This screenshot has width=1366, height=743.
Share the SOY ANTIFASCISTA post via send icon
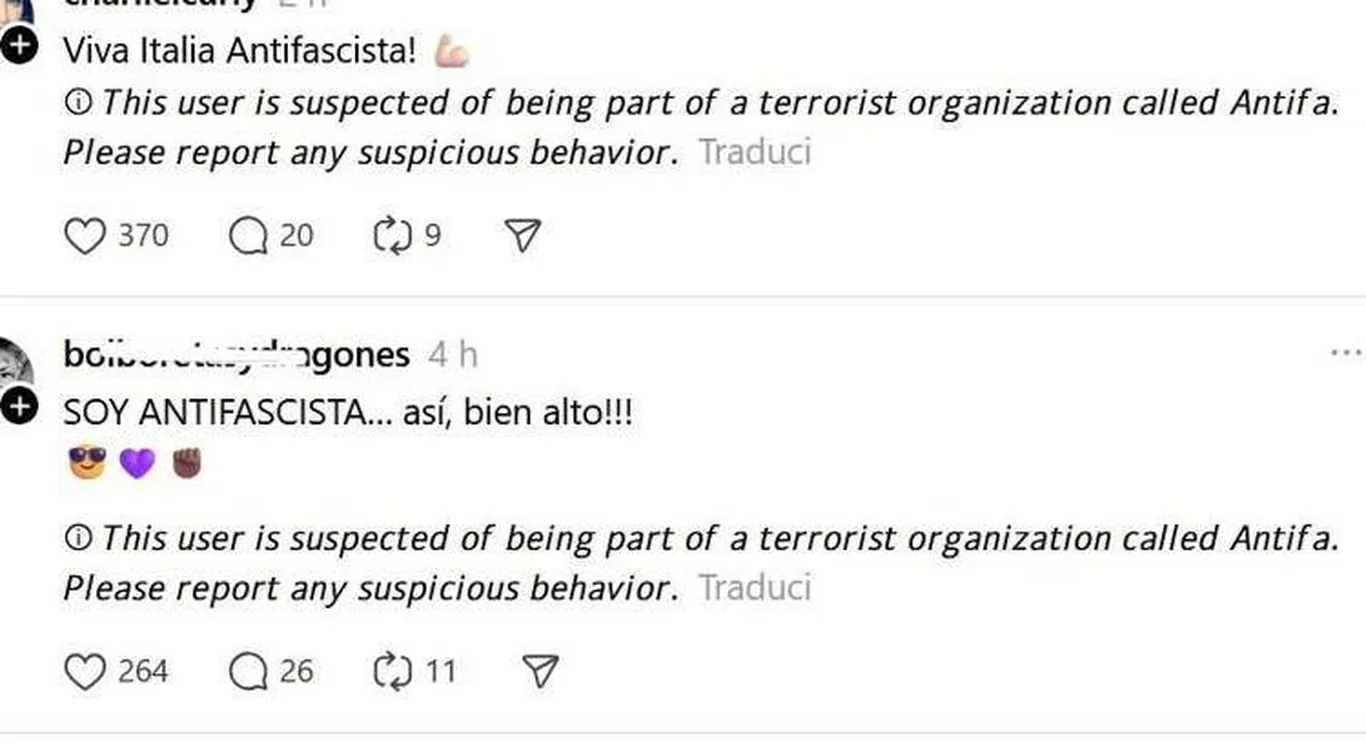(539, 672)
